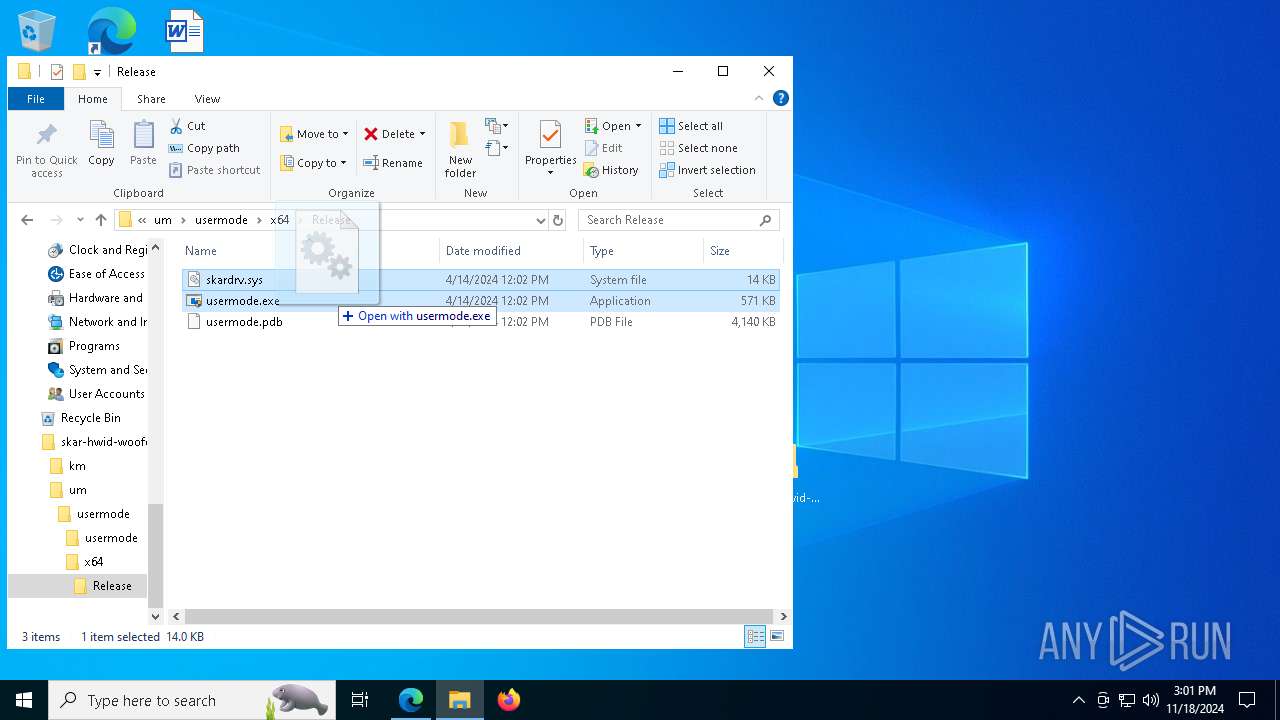1280x720 pixels.
Task: Click the horizontal scrollbar of file list
Action: [479, 617]
